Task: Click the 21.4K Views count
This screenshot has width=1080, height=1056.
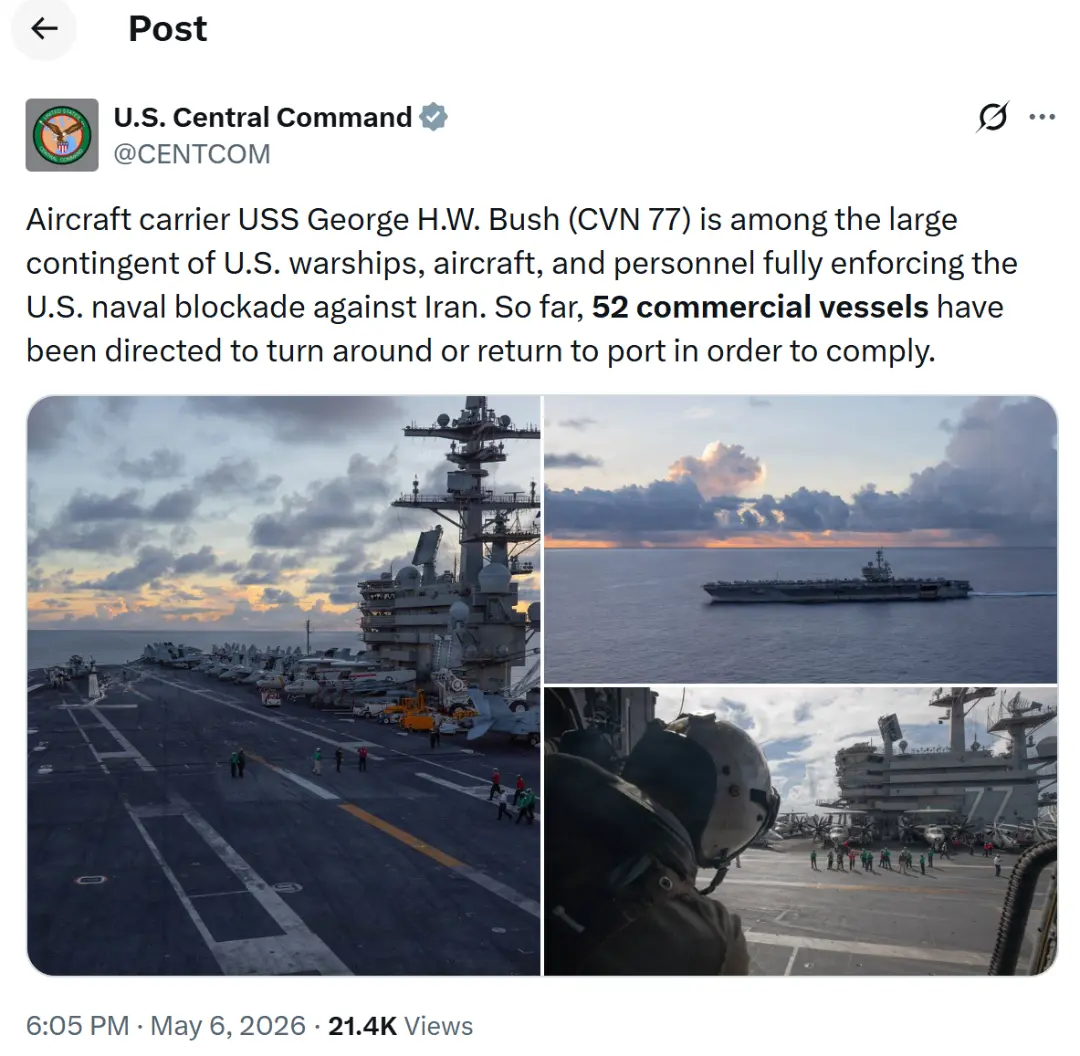Action: click(400, 1026)
